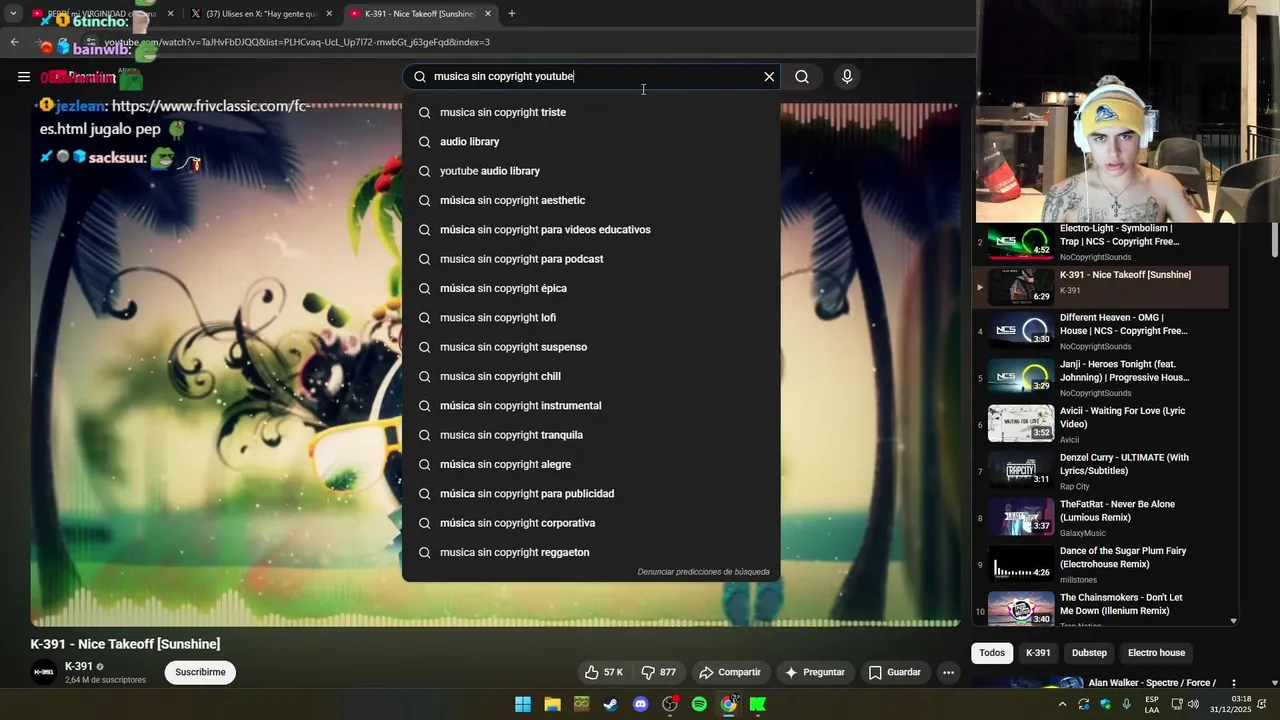Select 'musica sin copyright reggaeton' suggestion
Viewport: 1280px width, 720px height.
click(x=591, y=552)
